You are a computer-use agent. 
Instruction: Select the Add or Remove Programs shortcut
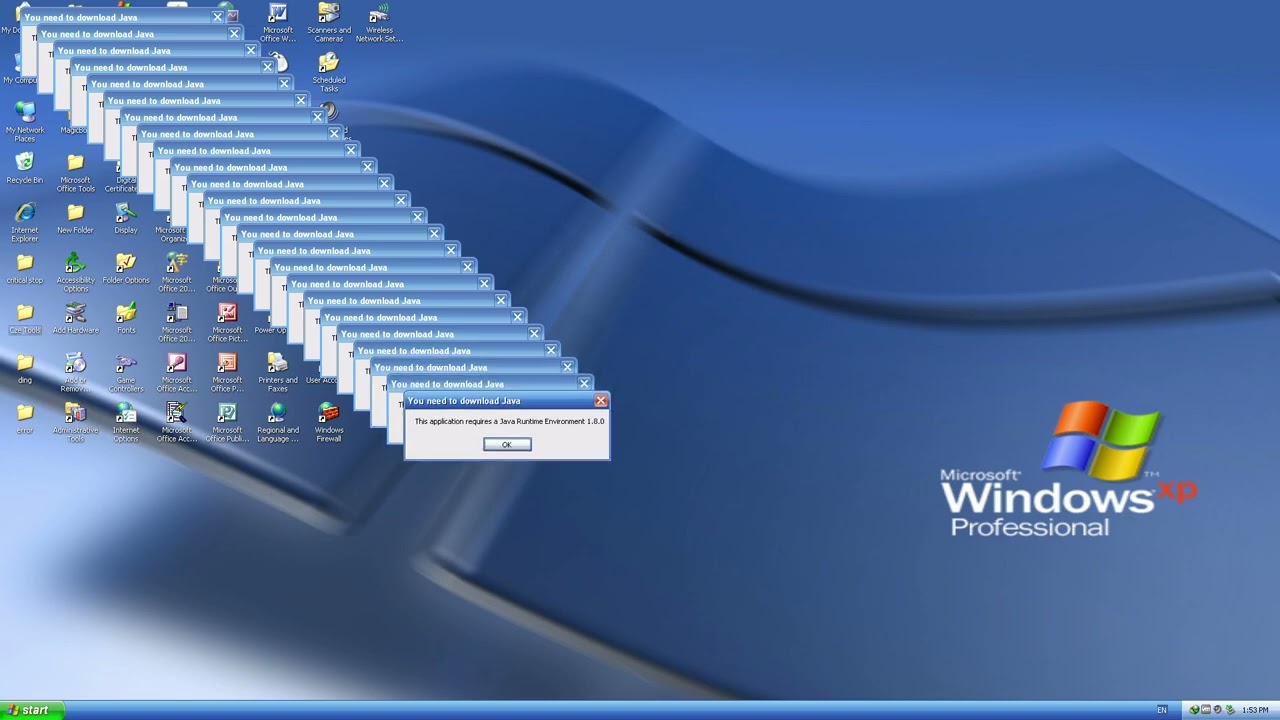[x=75, y=372]
